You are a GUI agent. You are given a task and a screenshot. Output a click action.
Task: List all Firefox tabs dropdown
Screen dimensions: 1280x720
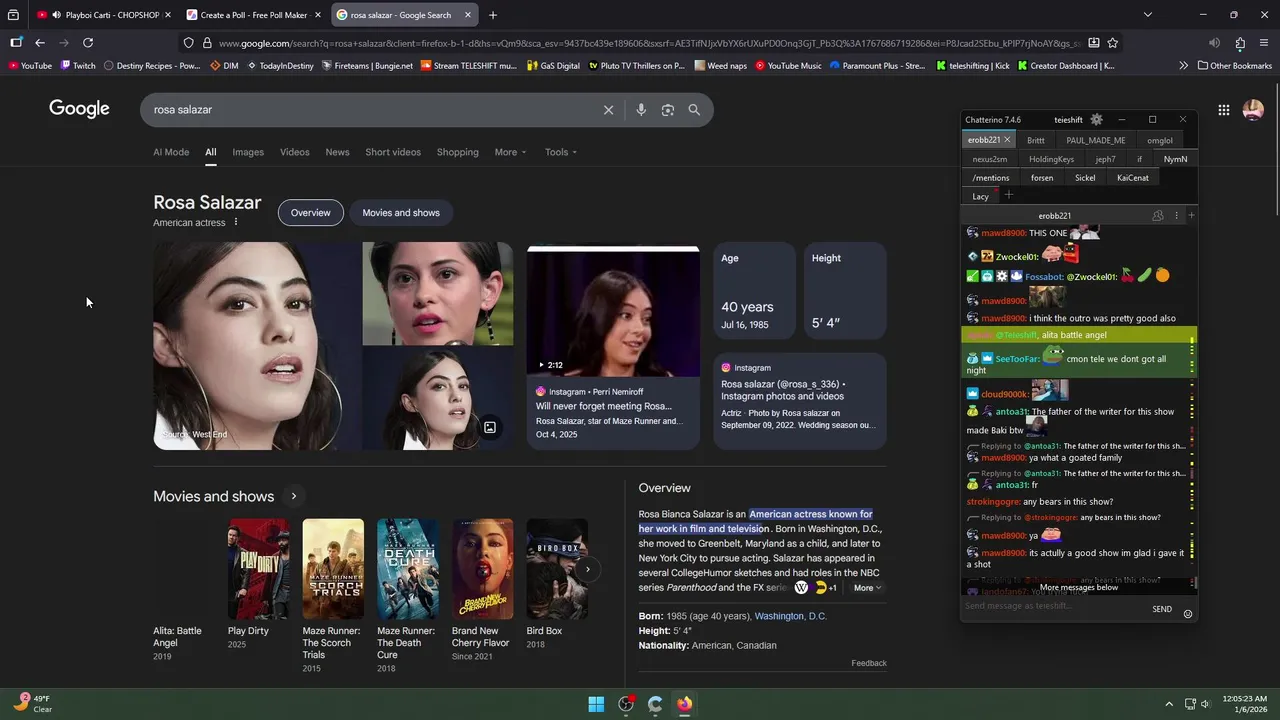(x=1148, y=15)
